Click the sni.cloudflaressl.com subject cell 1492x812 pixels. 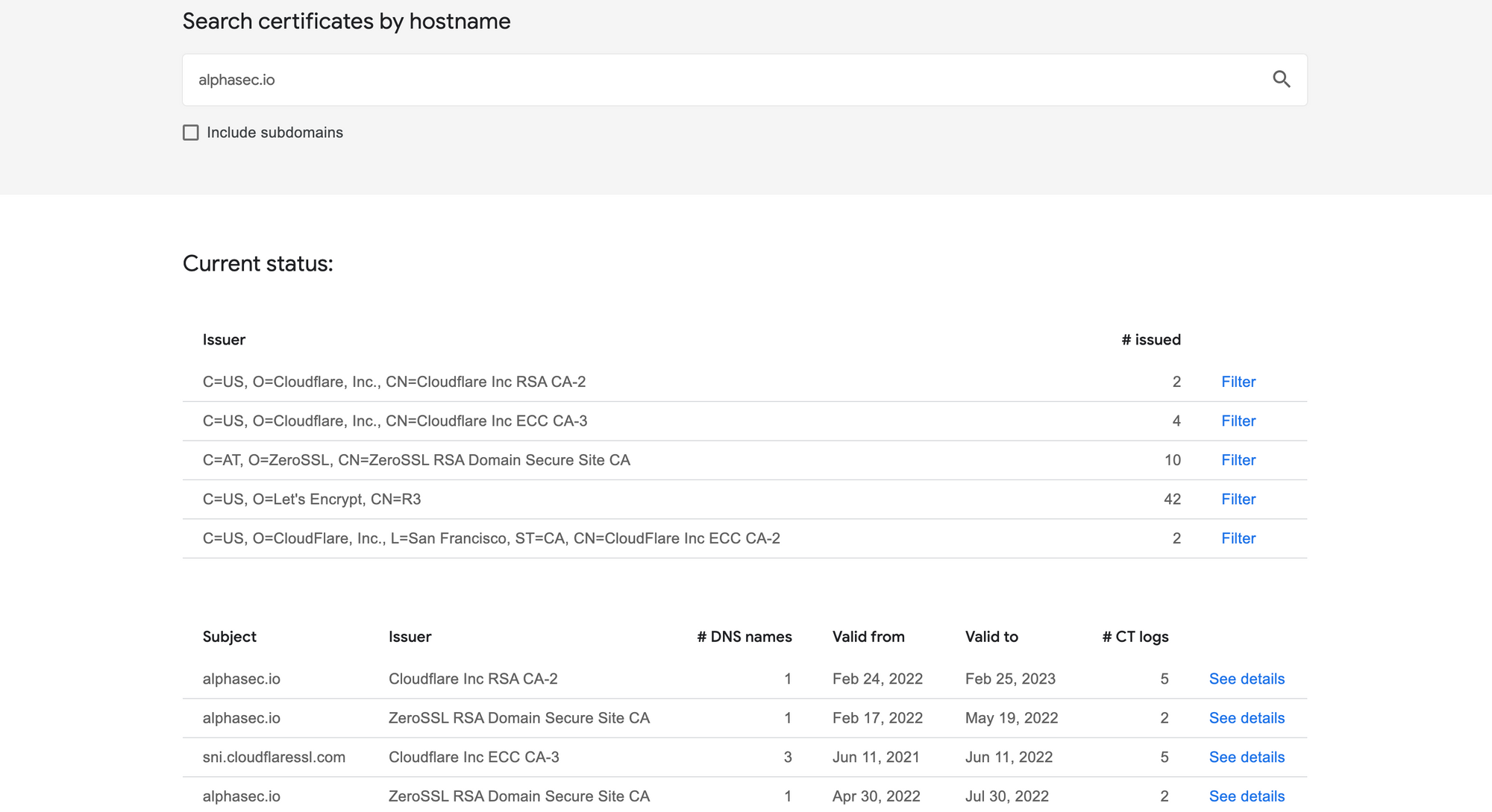click(x=274, y=758)
